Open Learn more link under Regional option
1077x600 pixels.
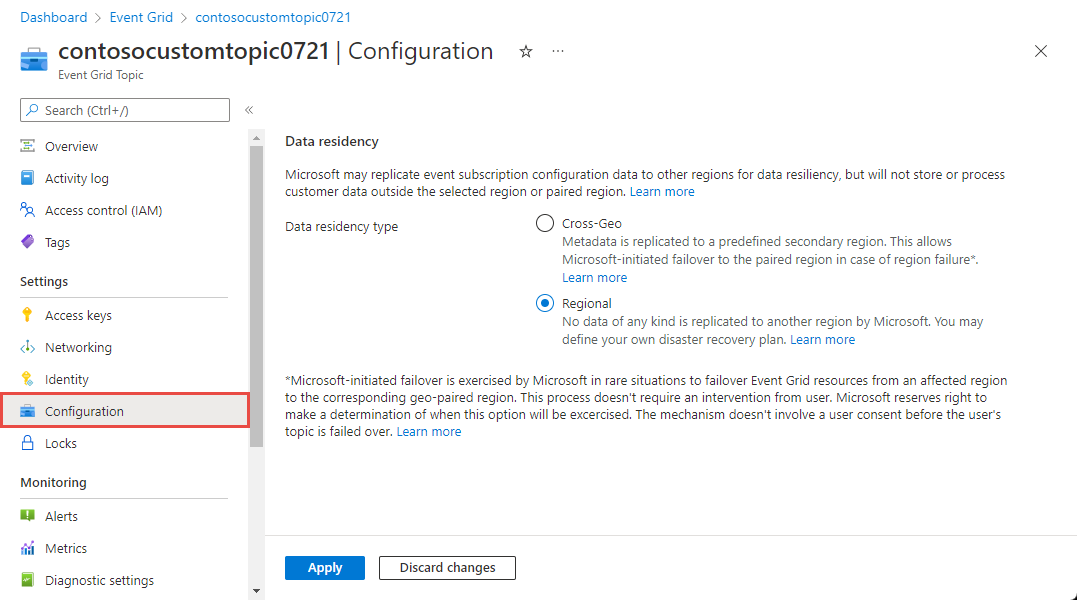click(822, 340)
